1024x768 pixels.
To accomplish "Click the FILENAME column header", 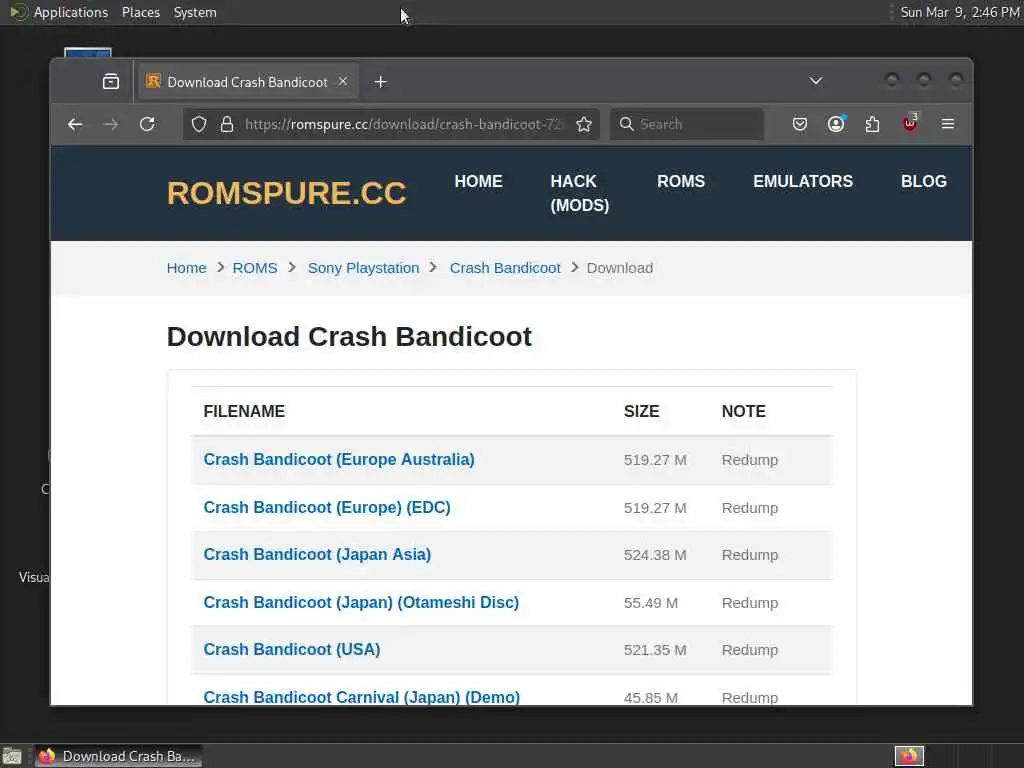I will (x=244, y=411).
